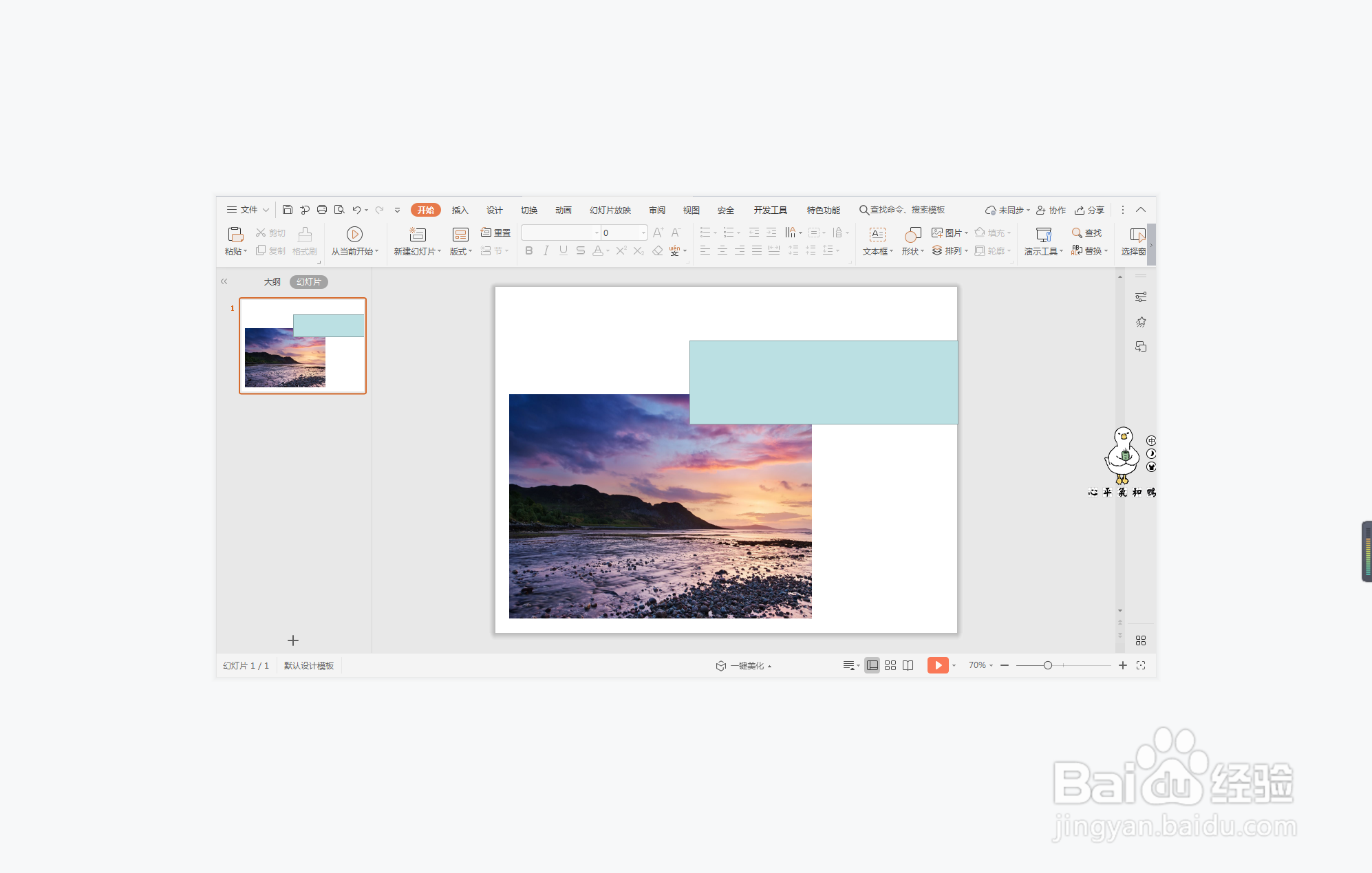Switch to Outline (大纲) panel tab
This screenshot has height=873, width=1372.
click(x=272, y=282)
